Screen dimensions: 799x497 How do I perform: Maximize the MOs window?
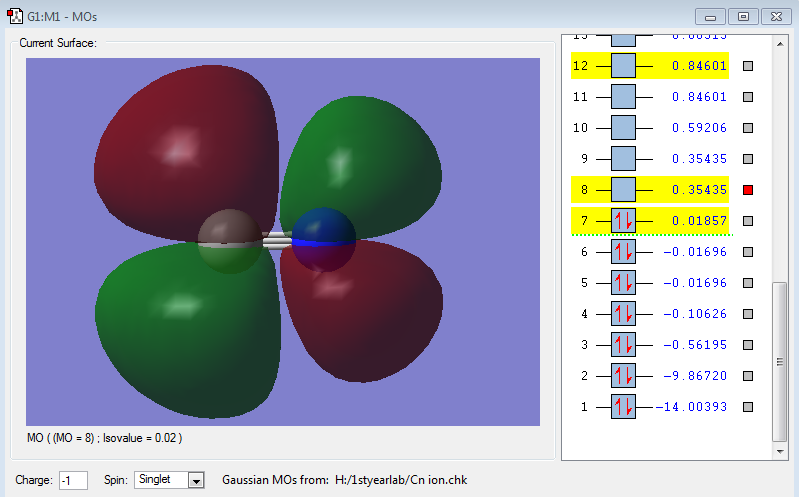(x=743, y=17)
